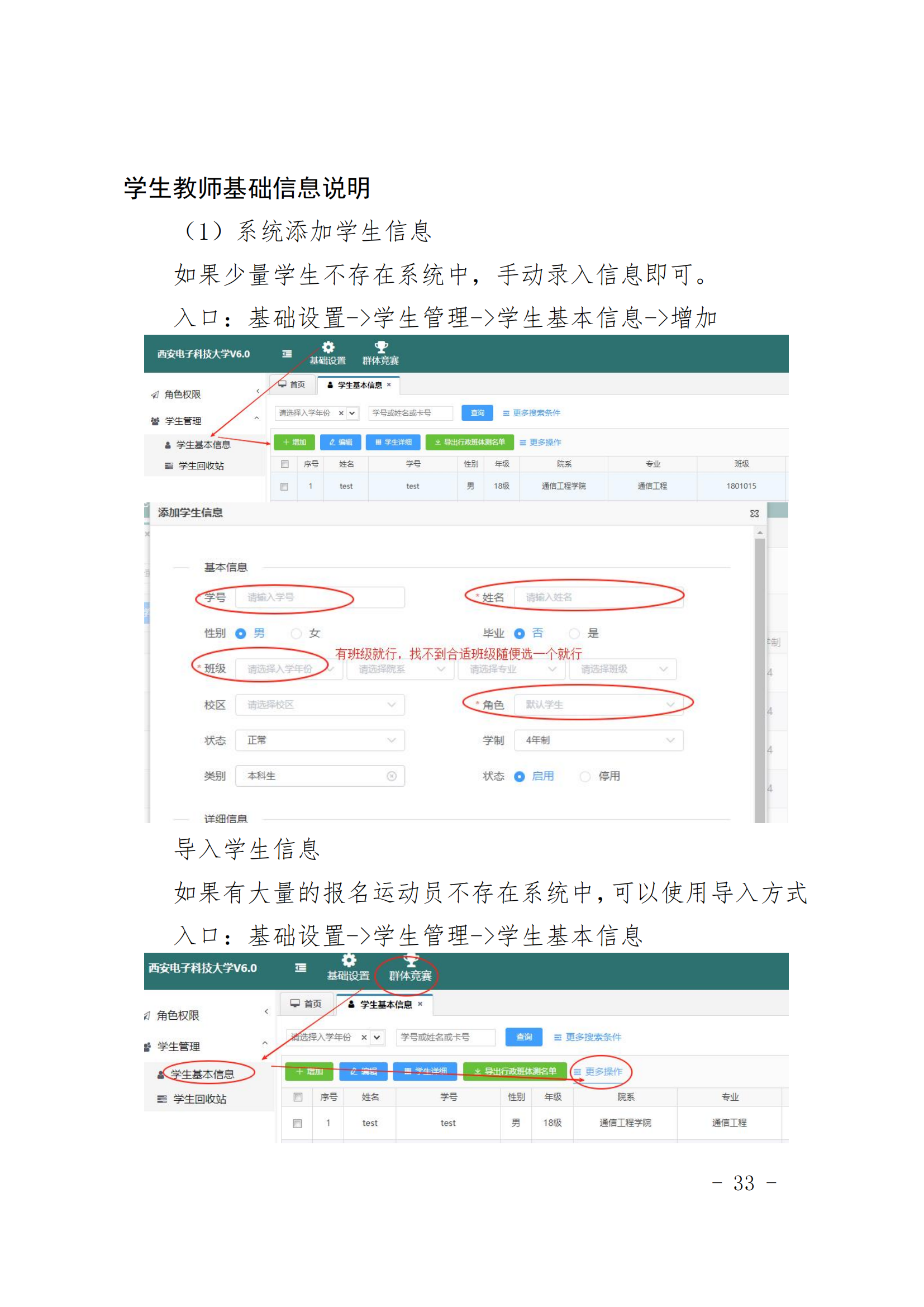Select the 女 gender radio button
The width and height of the screenshot is (924, 1307).
pyautogui.click(x=296, y=634)
